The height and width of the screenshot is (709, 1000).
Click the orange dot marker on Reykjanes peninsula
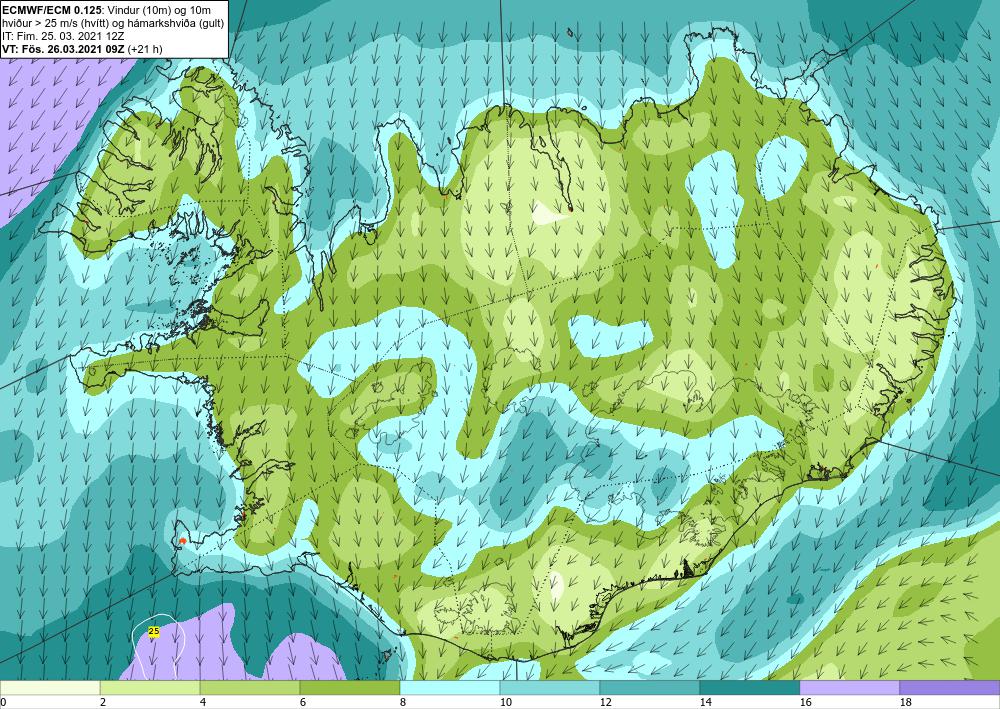coord(182,541)
